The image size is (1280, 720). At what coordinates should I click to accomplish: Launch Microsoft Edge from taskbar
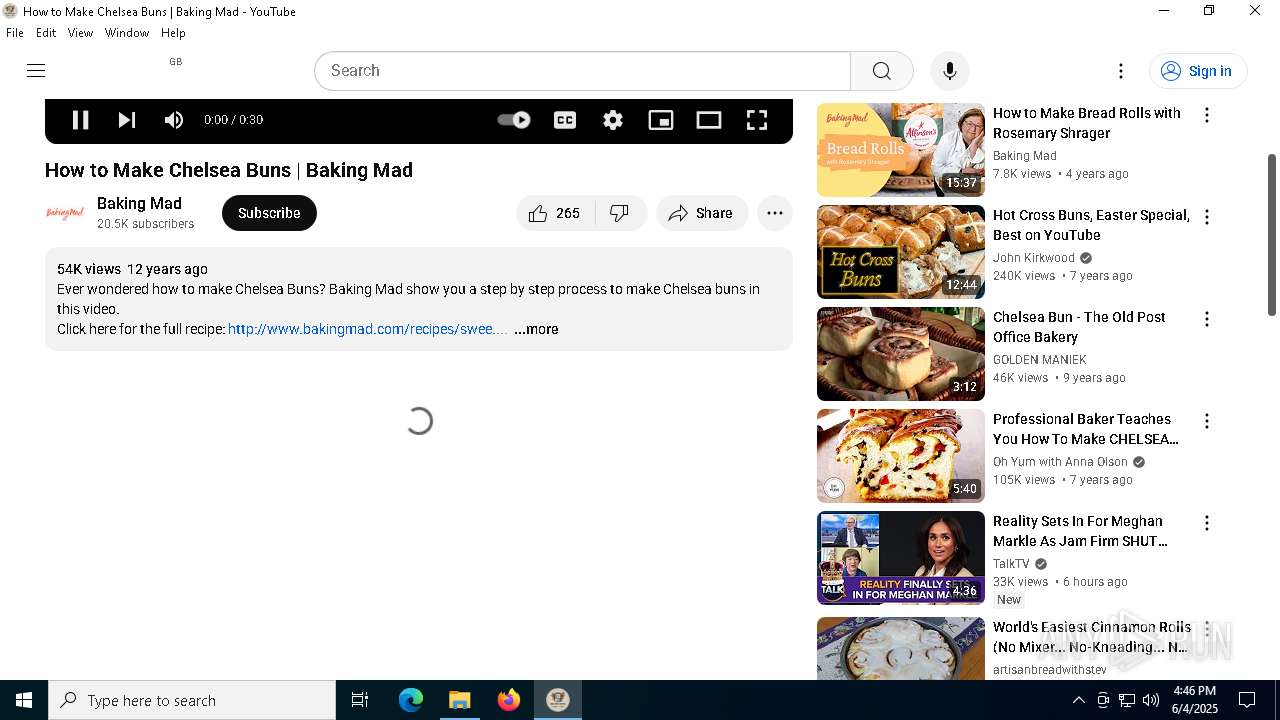point(411,700)
